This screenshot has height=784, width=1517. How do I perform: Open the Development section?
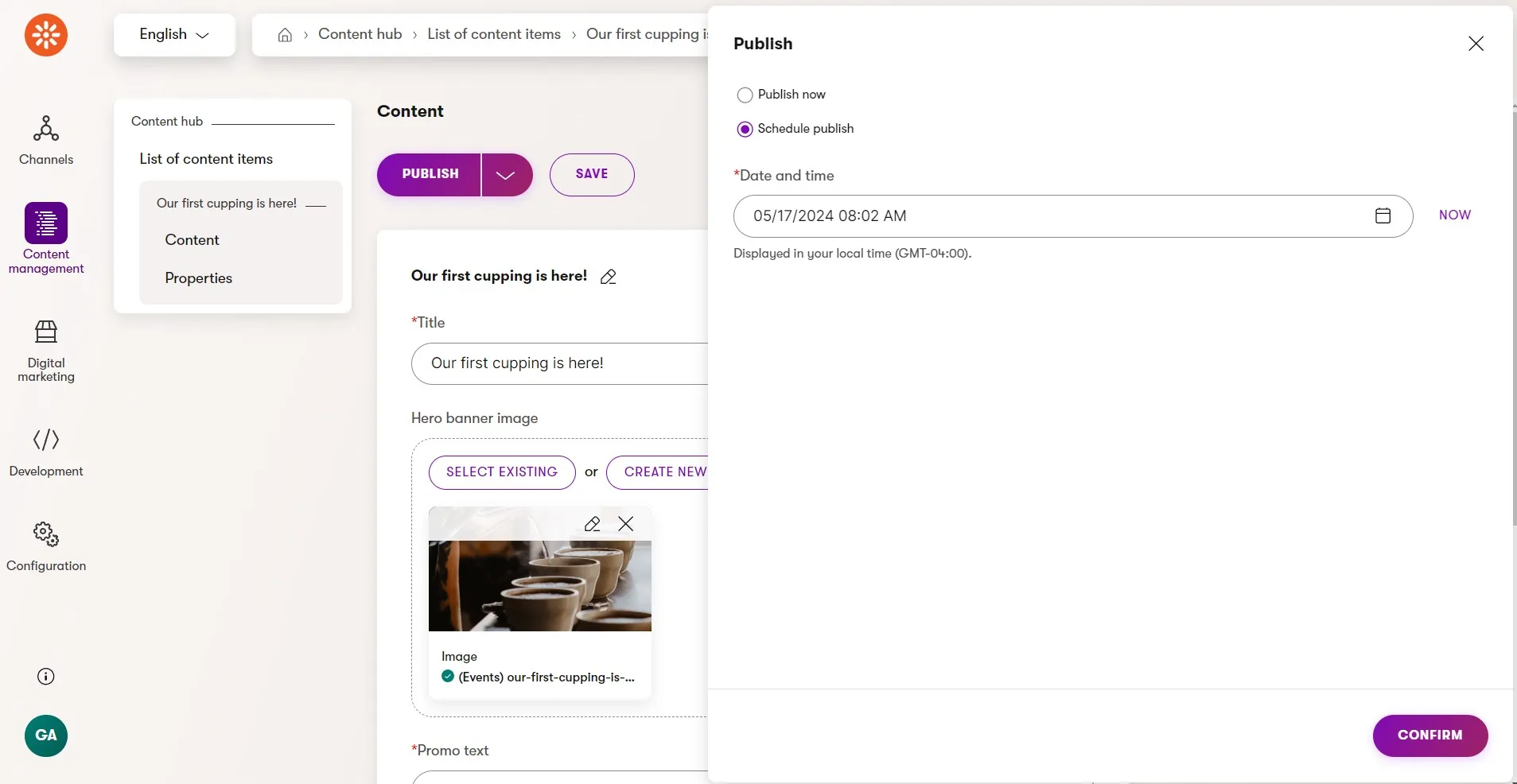click(x=46, y=453)
